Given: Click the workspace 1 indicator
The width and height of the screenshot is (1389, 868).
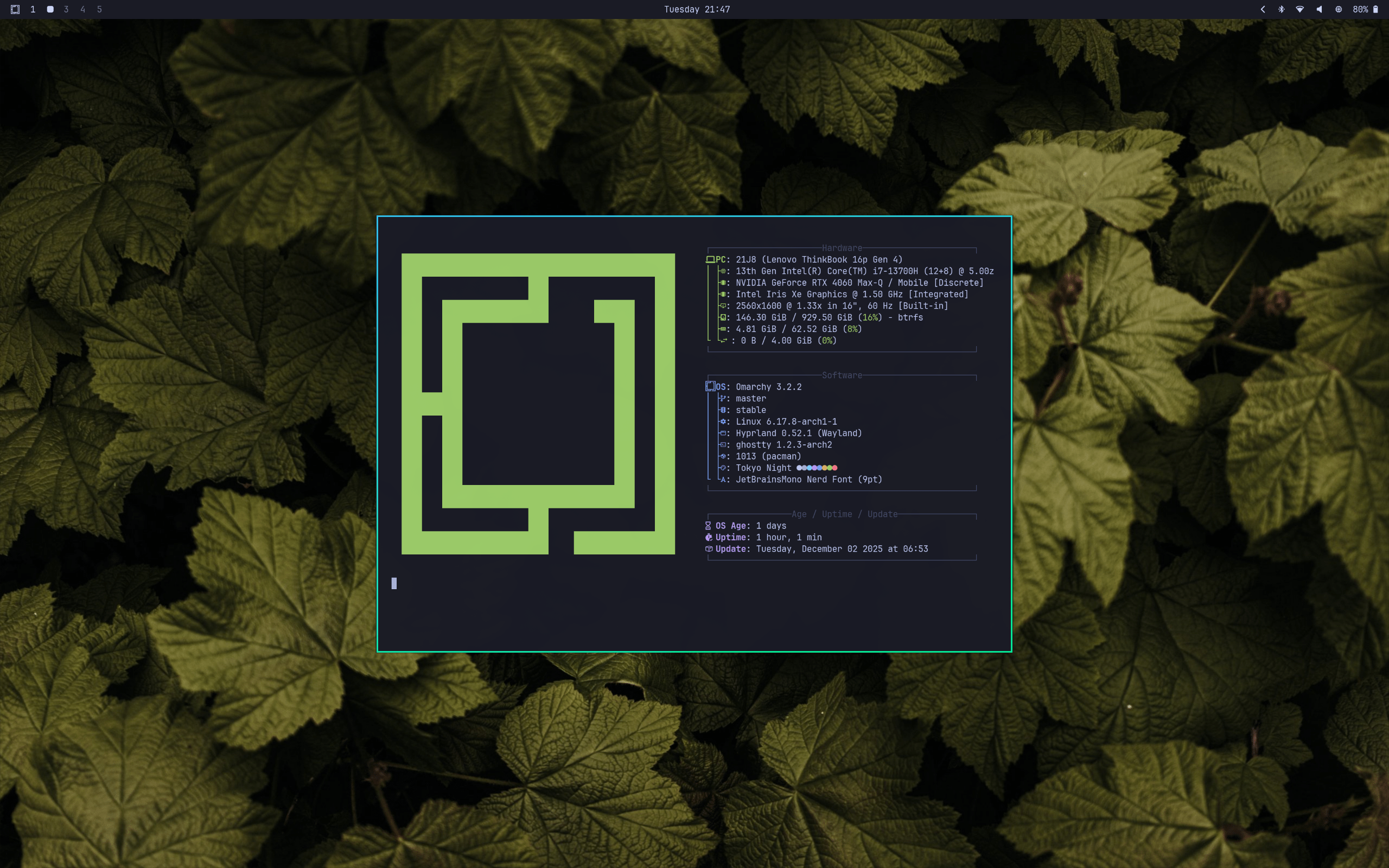Looking at the screenshot, I should (x=33, y=9).
